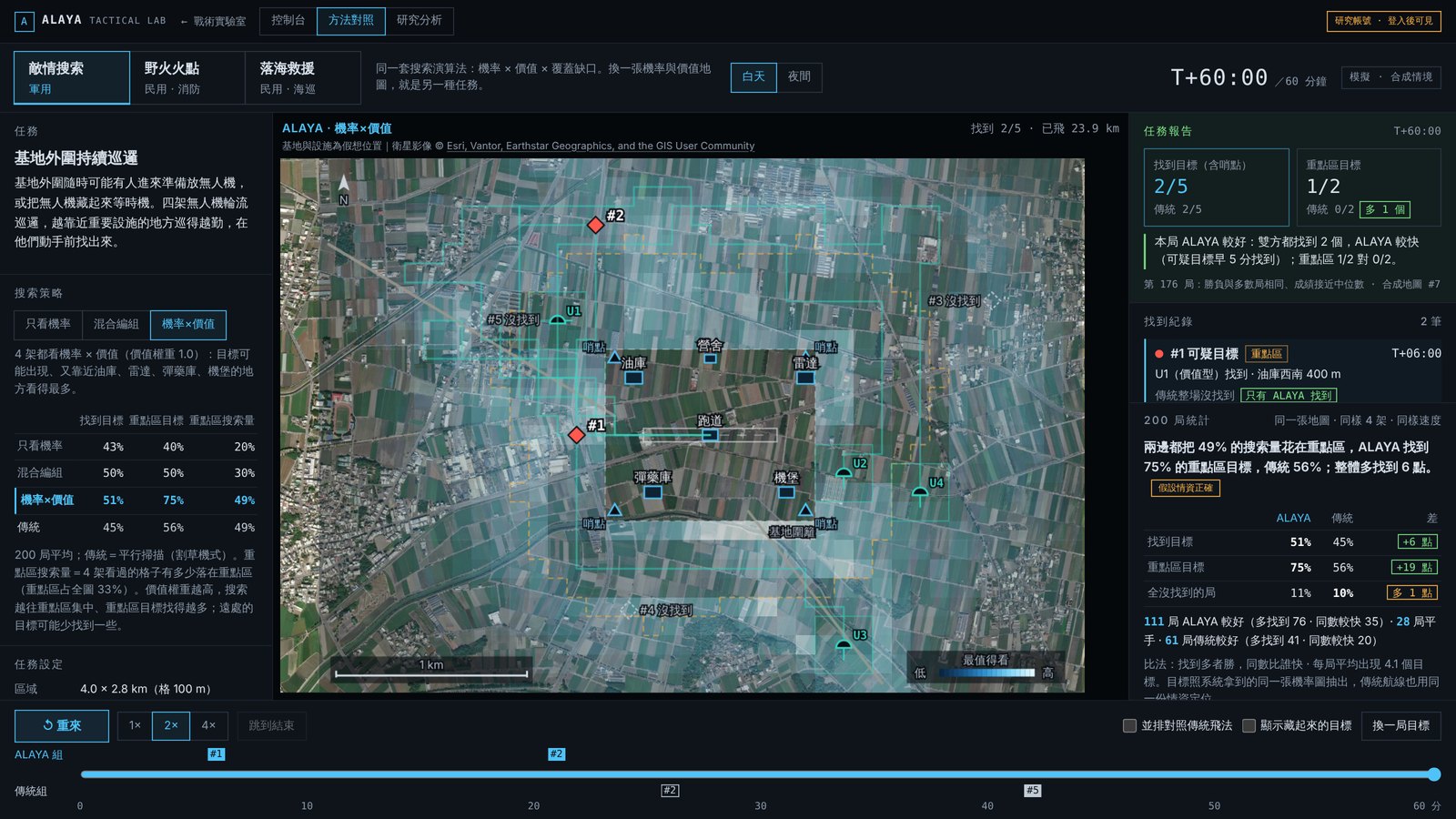Choose the 野火火點 mission scenario

pos(187,77)
